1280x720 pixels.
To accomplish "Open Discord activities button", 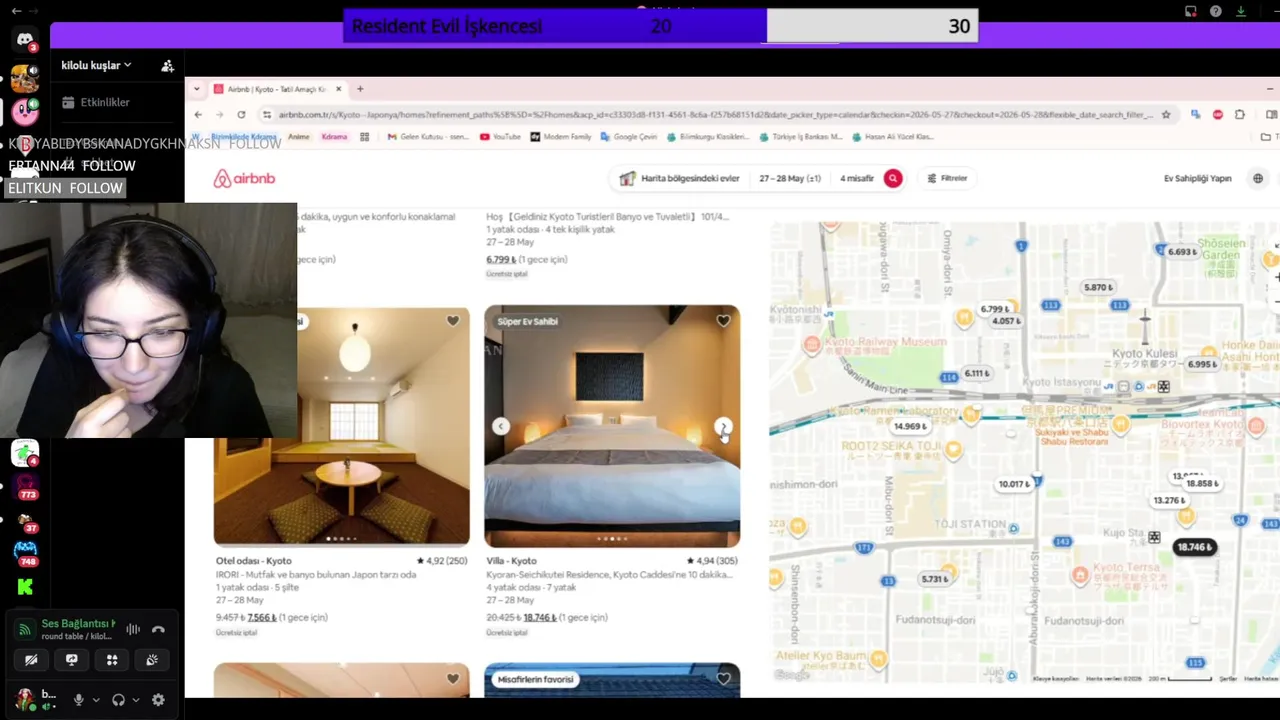I will 112,660.
